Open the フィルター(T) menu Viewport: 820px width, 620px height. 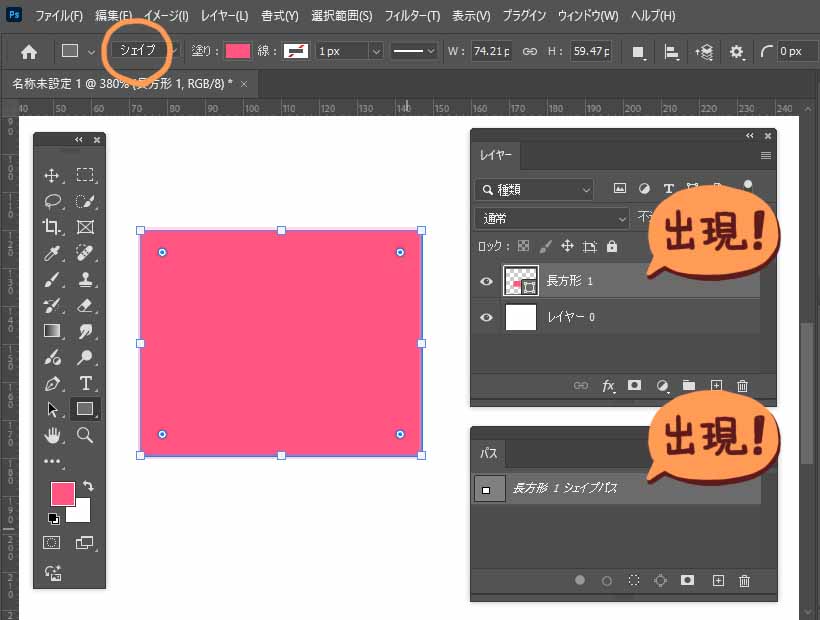pyautogui.click(x=412, y=16)
